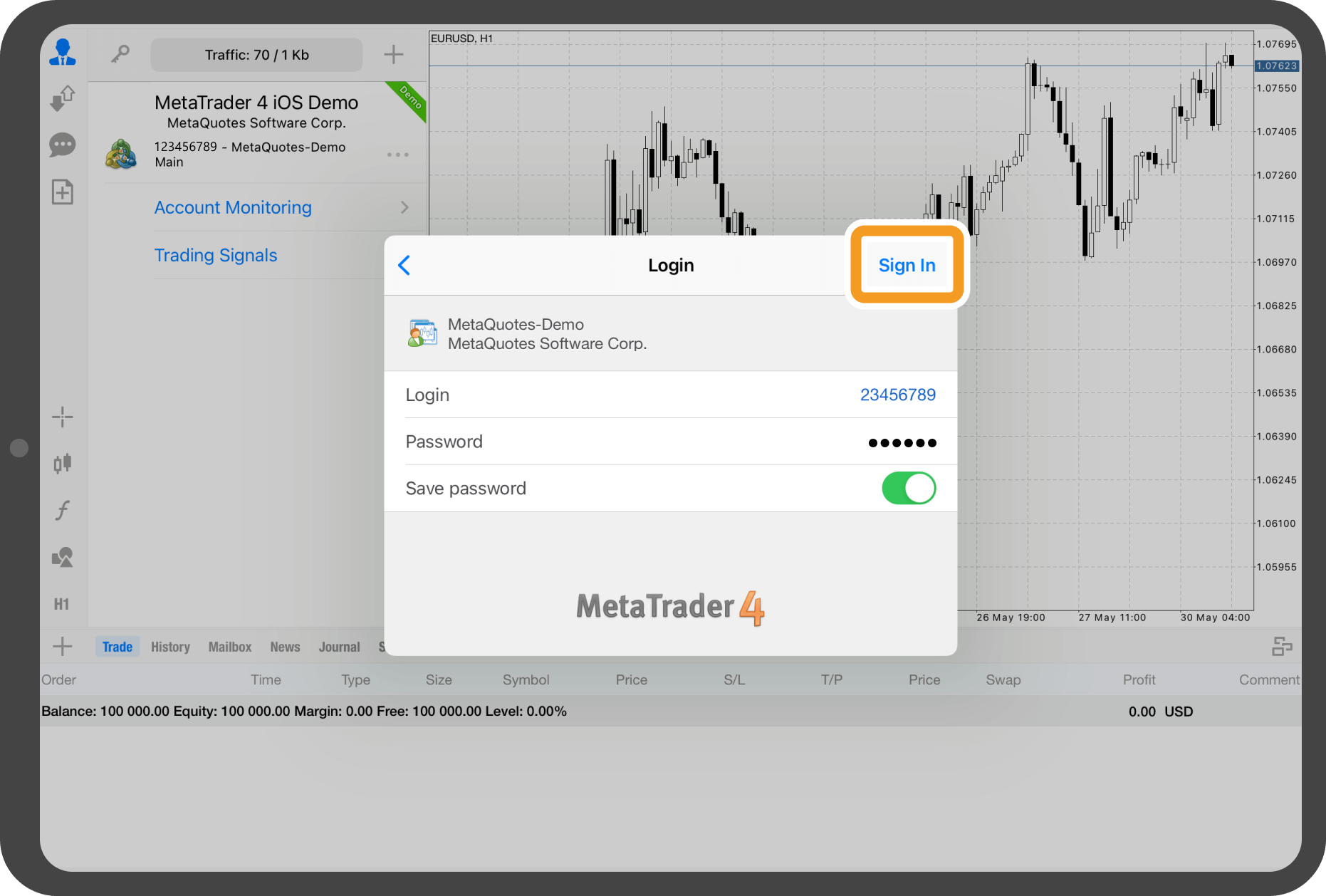Open the account three-dots options menu
Image resolution: width=1326 pixels, height=896 pixels.
pos(397,155)
